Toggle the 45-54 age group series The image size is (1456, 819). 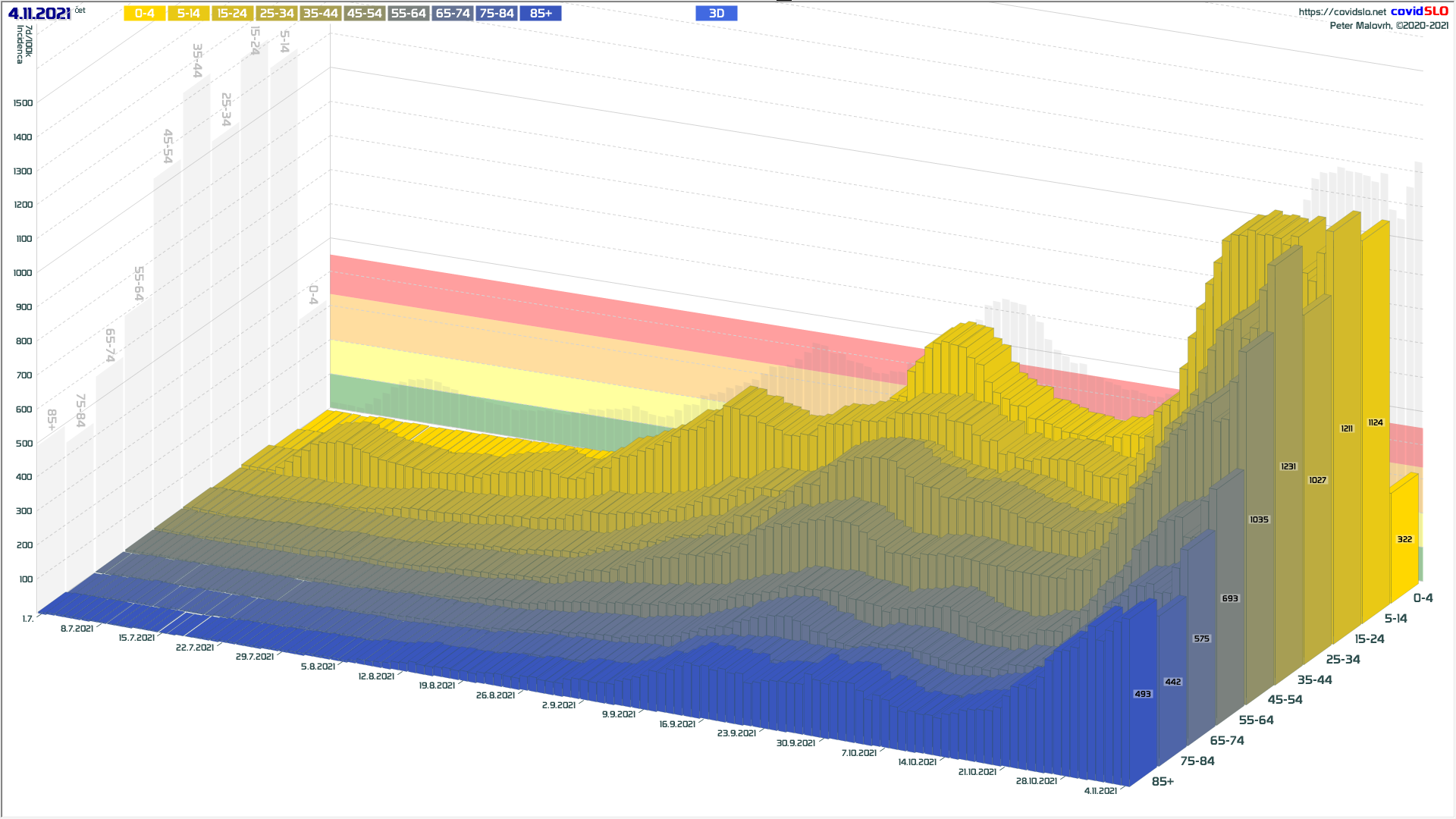tap(365, 14)
